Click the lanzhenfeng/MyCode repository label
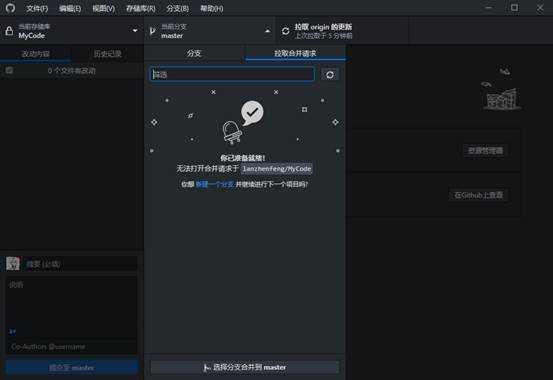Viewport: 553px width, 380px height. point(277,169)
